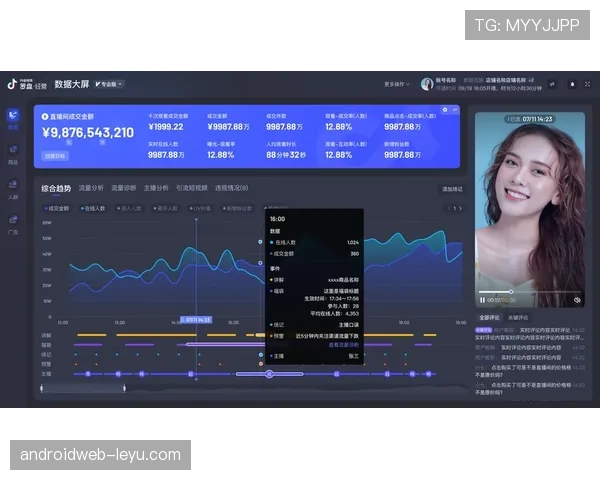Click the 直播间成交金额 ¥9,876,543,210 value
The image size is (600, 480).
[88, 133]
